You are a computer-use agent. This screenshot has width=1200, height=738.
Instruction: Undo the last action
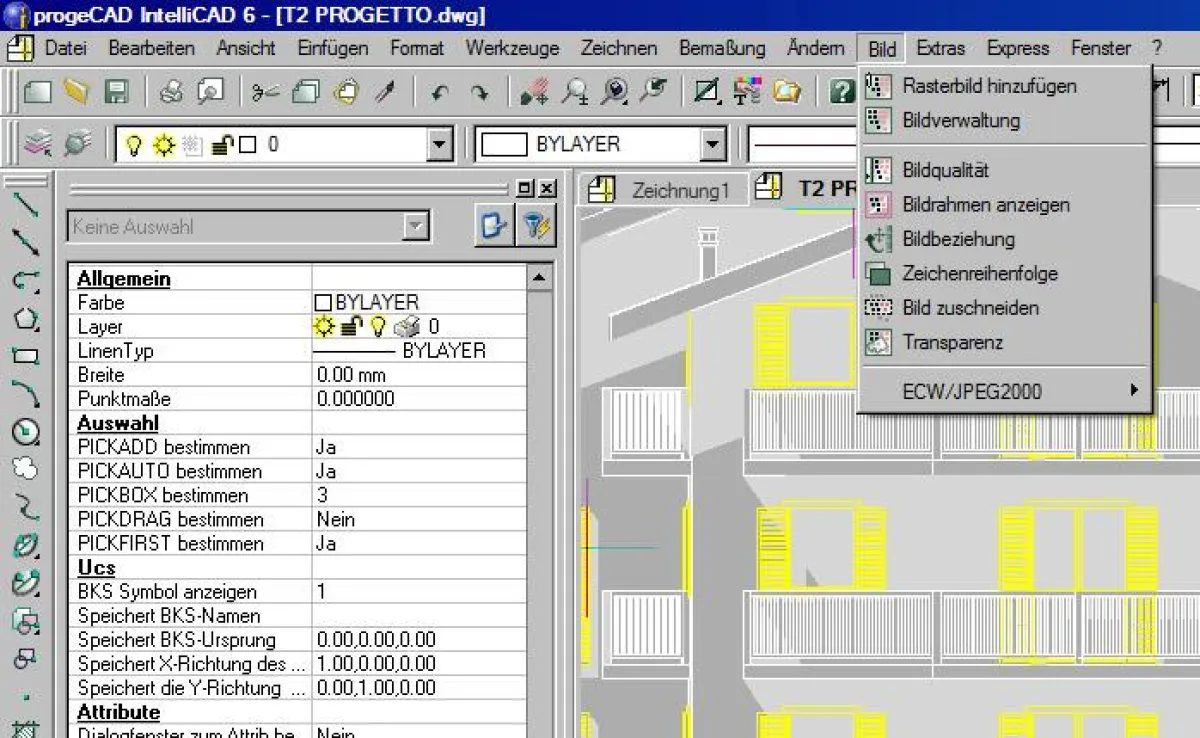pyautogui.click(x=440, y=91)
